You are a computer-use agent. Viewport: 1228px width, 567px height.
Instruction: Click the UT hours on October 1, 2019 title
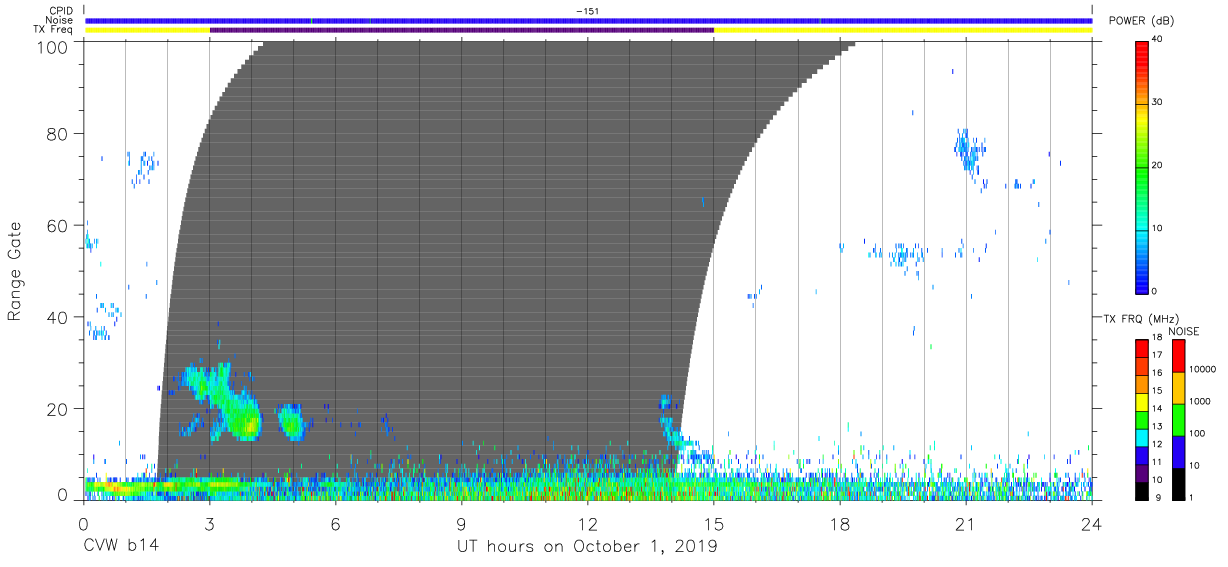click(x=587, y=547)
